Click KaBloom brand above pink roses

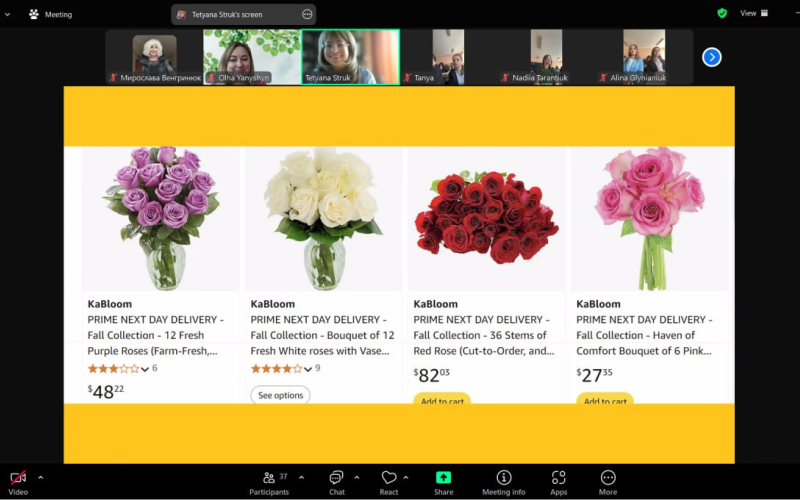pos(598,304)
